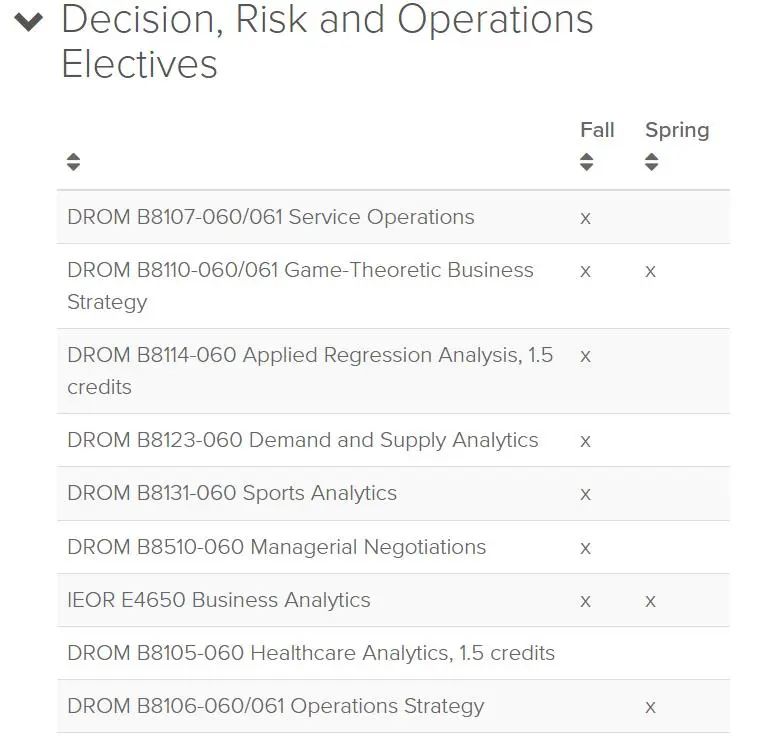Click the Spring x mark for Game-Theoretic Business Strategy
Image resolution: width=774 pixels, height=739 pixels.
(651, 271)
